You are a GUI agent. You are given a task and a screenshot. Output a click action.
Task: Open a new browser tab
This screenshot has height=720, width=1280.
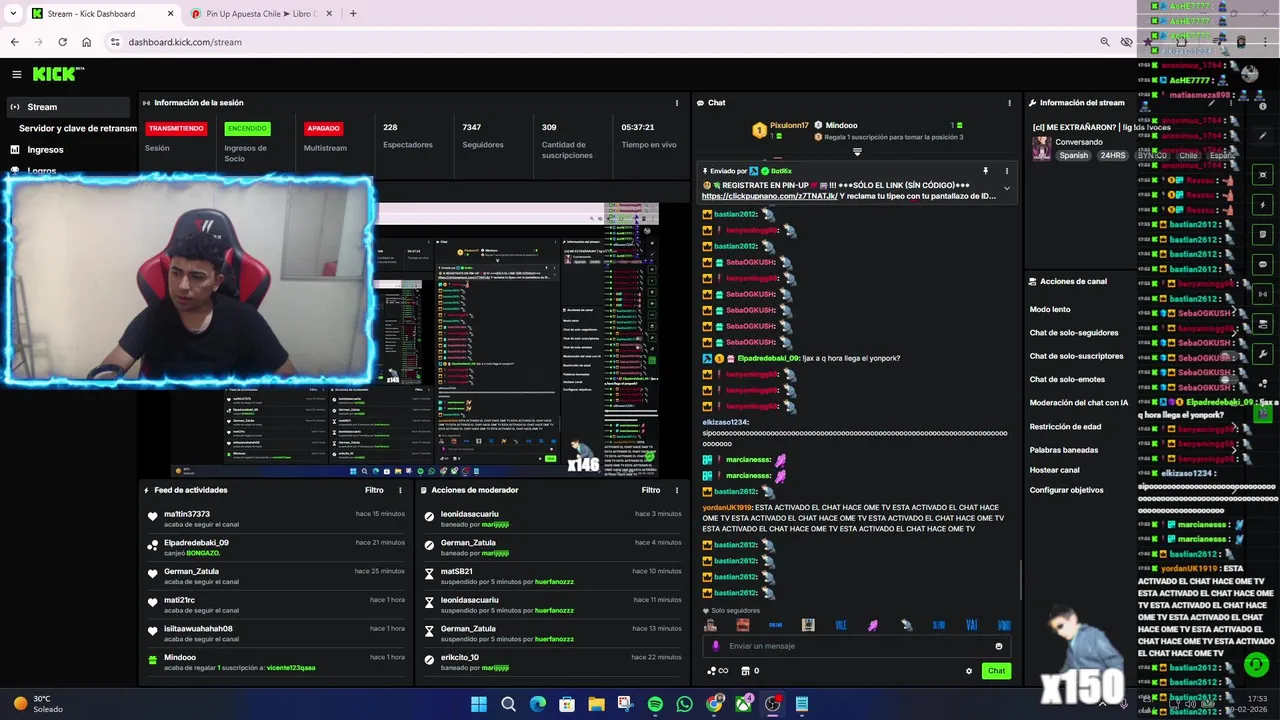pos(353,14)
